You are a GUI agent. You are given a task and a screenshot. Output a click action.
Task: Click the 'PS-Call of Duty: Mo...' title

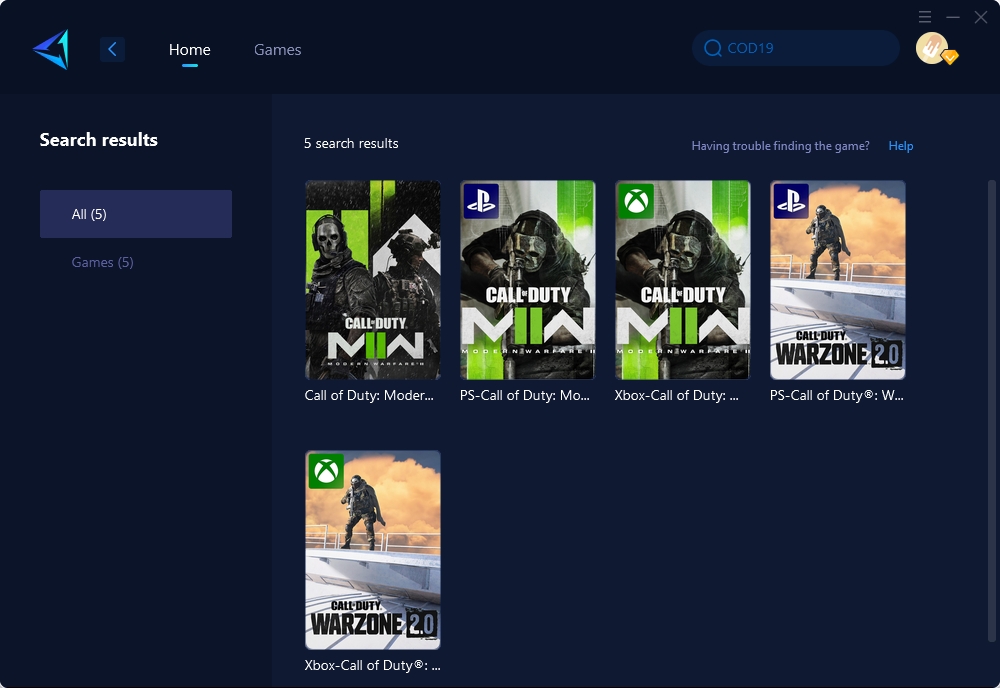525,395
